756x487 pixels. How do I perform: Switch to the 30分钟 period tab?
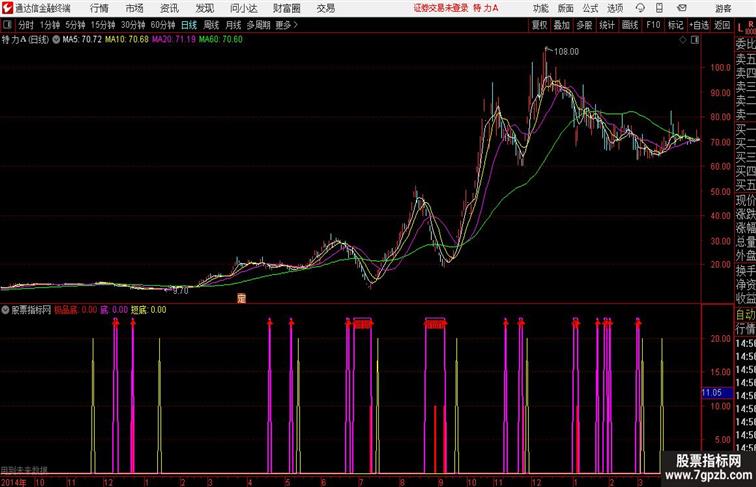133,25
